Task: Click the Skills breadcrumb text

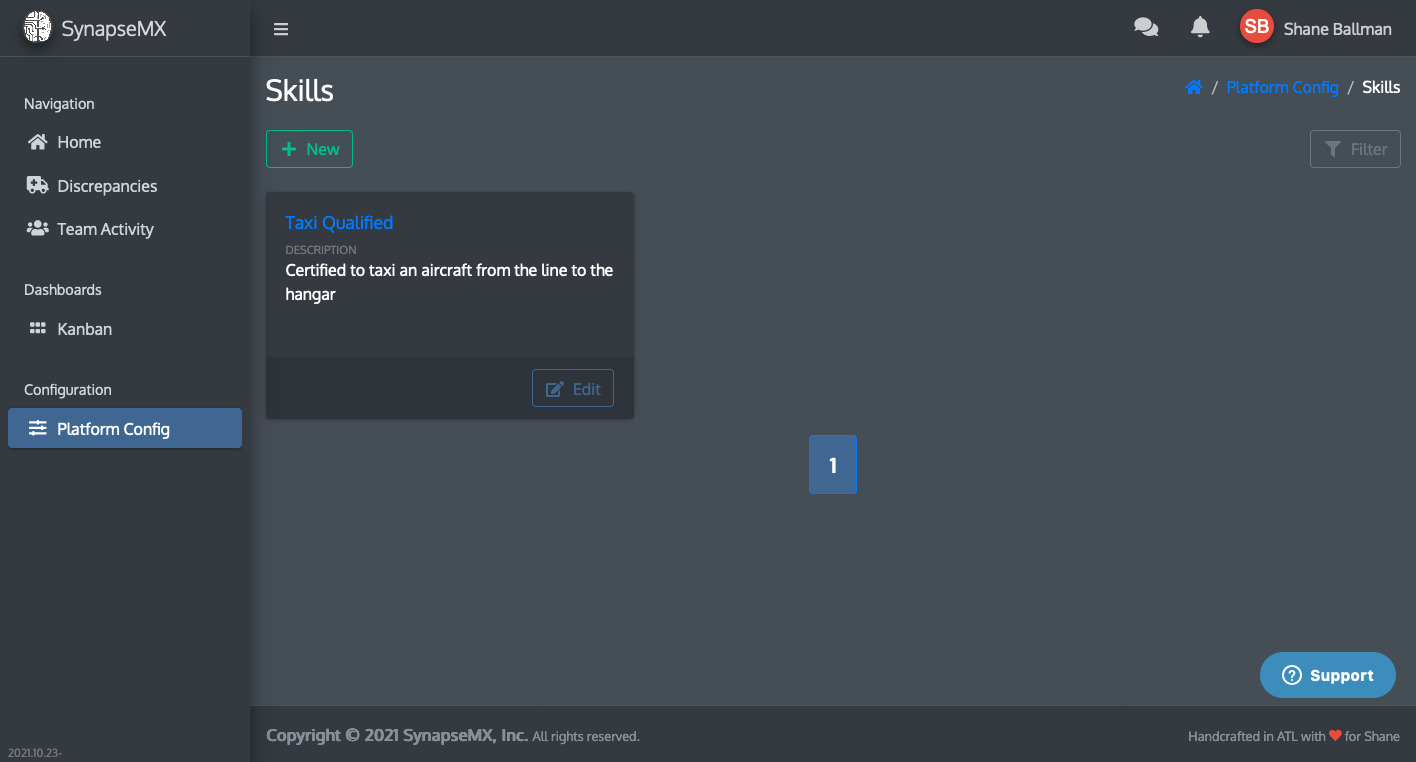Action: point(1381,87)
